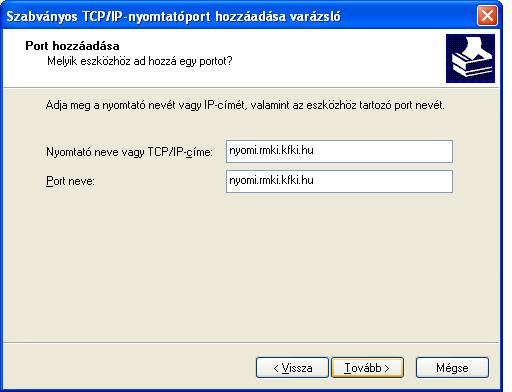Click the "Melyik eszközhöz ad hozzá egy portot?" subtitle
Viewport: 512px width, 392px height.
tap(140, 61)
